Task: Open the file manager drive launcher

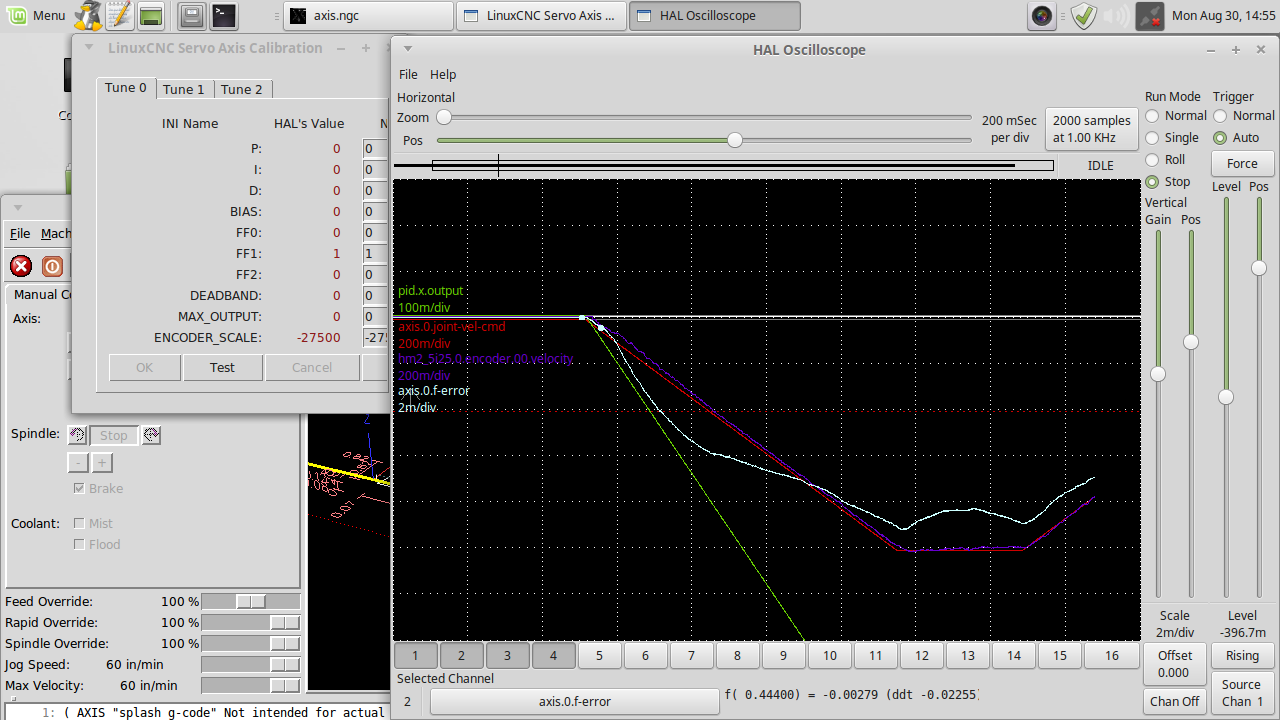Action: (193, 15)
